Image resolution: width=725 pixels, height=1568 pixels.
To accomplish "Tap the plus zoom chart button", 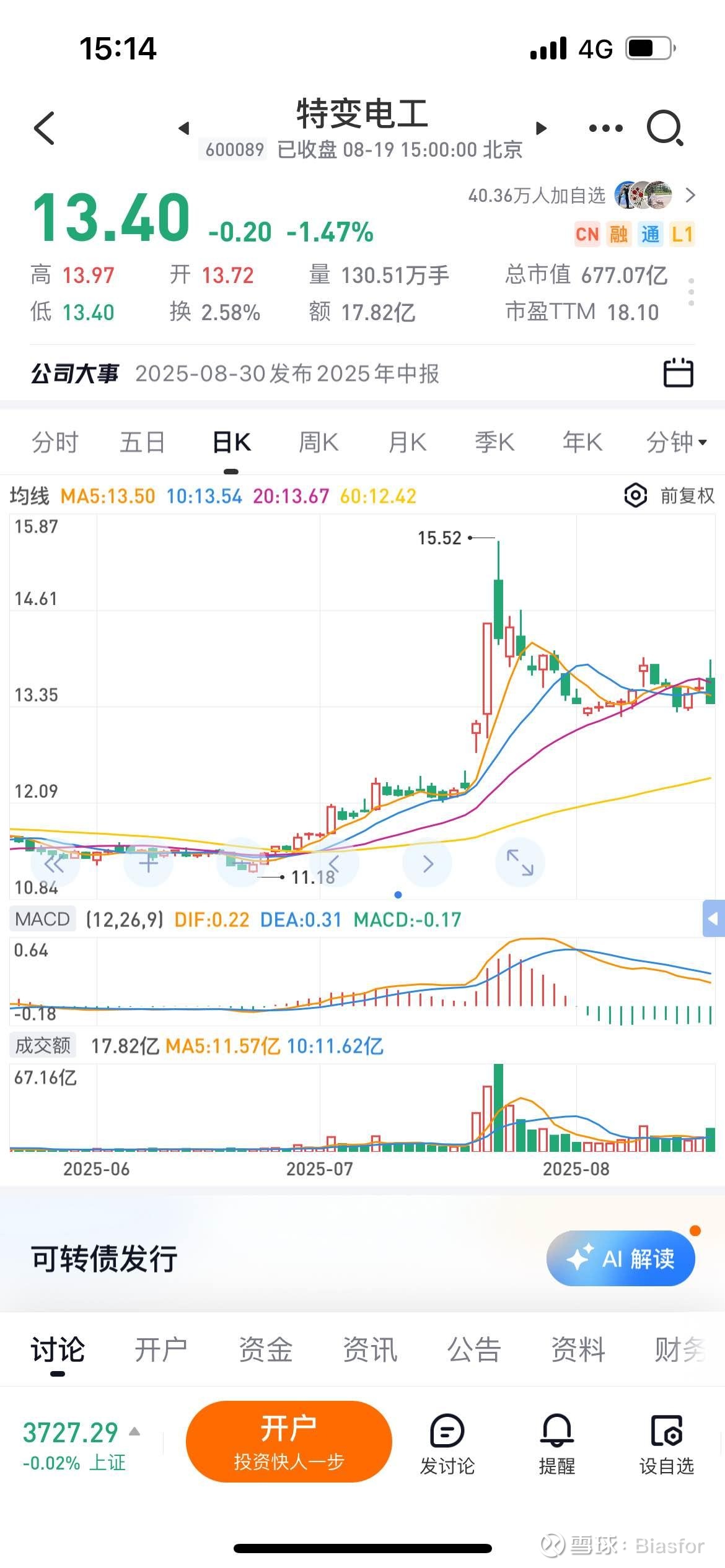I will pos(148,863).
